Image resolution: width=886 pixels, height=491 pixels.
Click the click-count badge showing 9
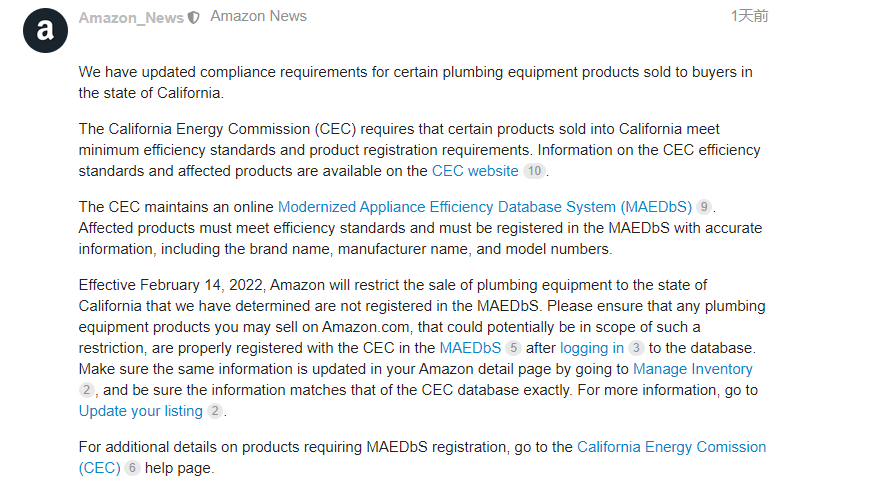pos(703,207)
